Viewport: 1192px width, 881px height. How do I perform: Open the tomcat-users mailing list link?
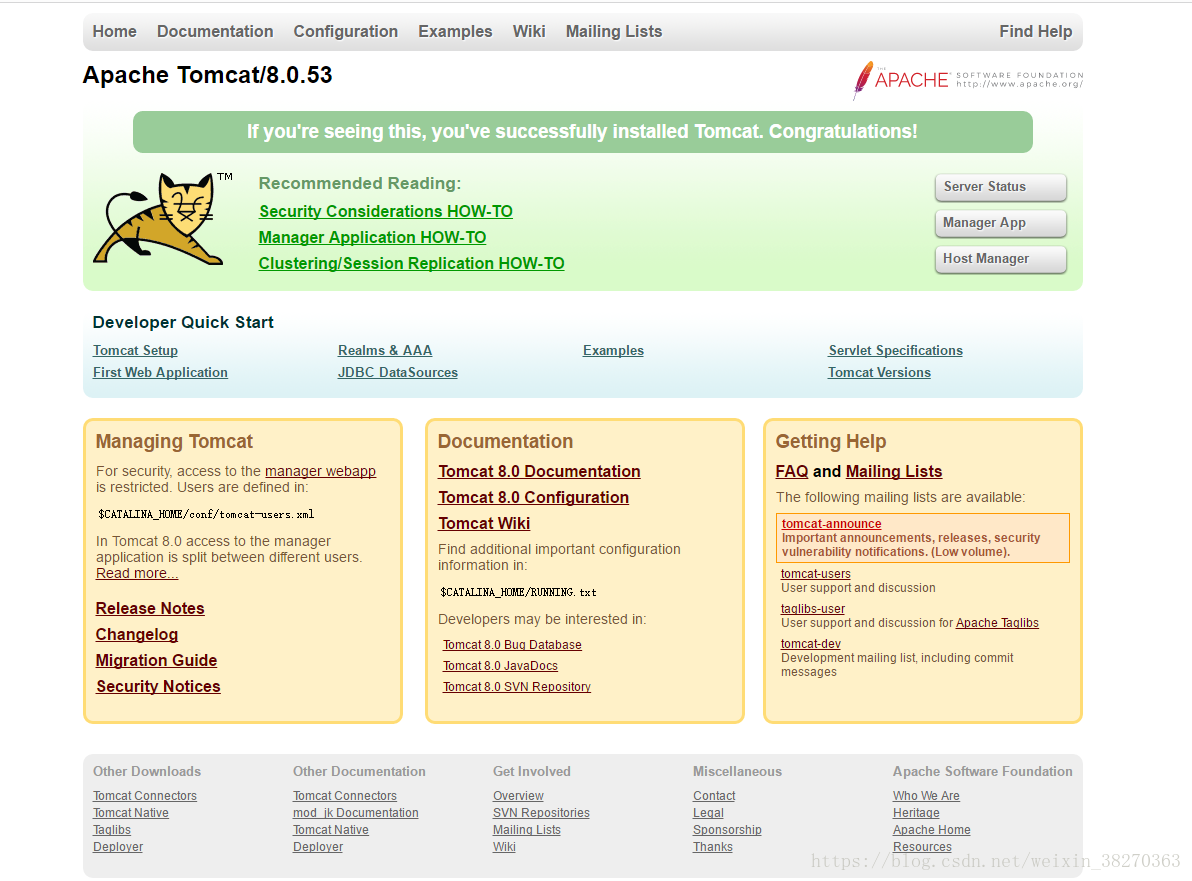[x=816, y=574]
